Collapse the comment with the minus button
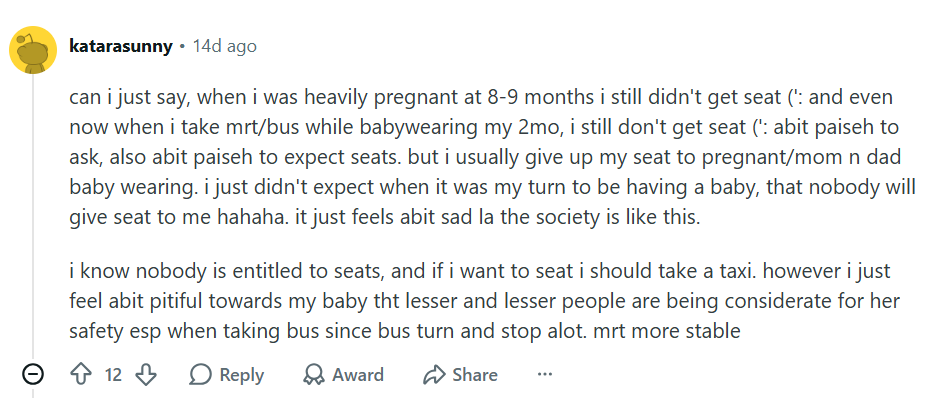This screenshot has height=398, width=928. coord(33,374)
